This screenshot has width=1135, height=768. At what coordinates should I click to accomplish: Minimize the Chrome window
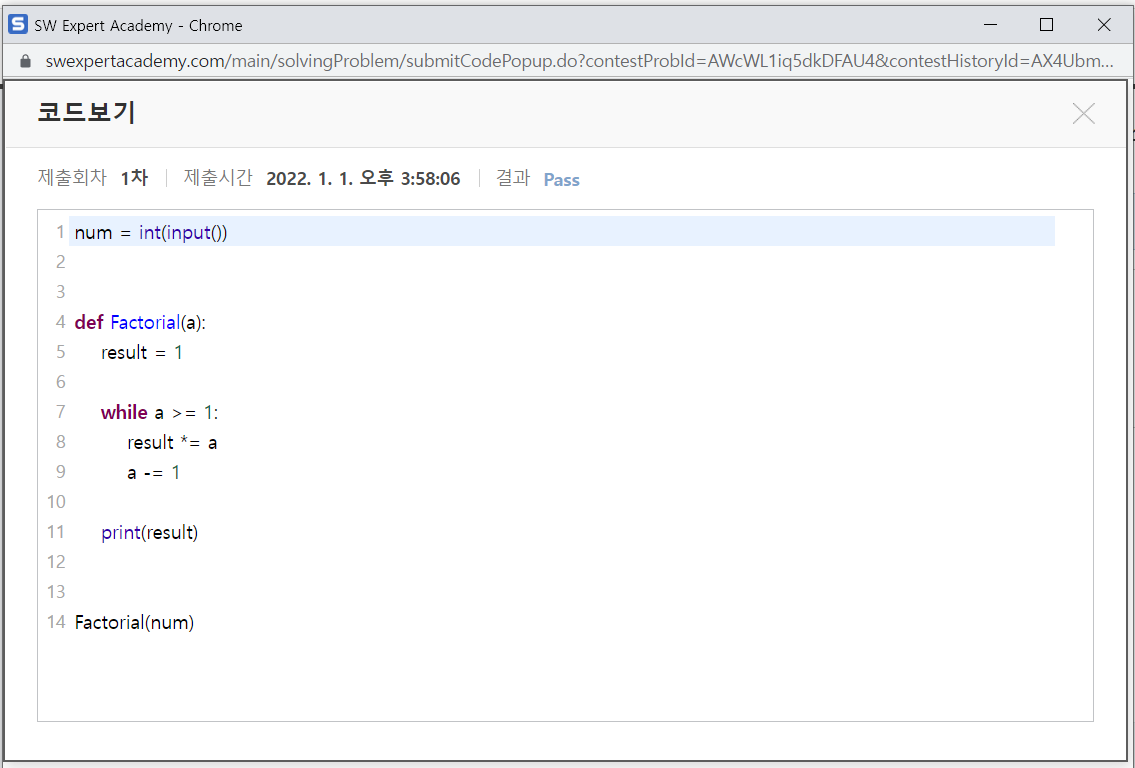point(991,25)
